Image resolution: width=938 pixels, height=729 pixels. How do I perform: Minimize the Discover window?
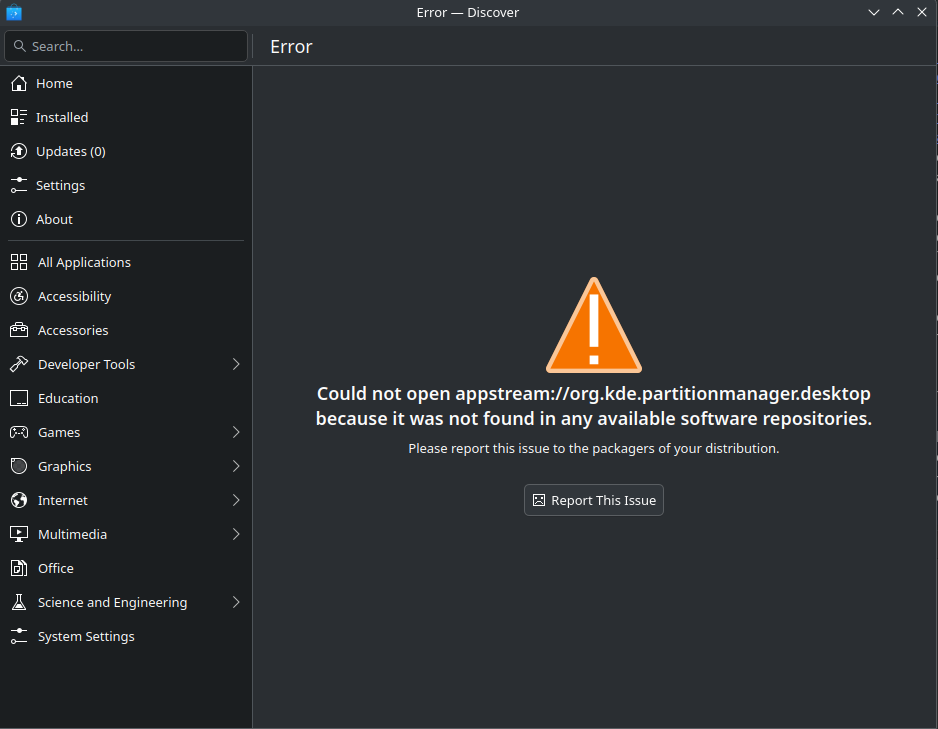pyautogui.click(x=874, y=12)
